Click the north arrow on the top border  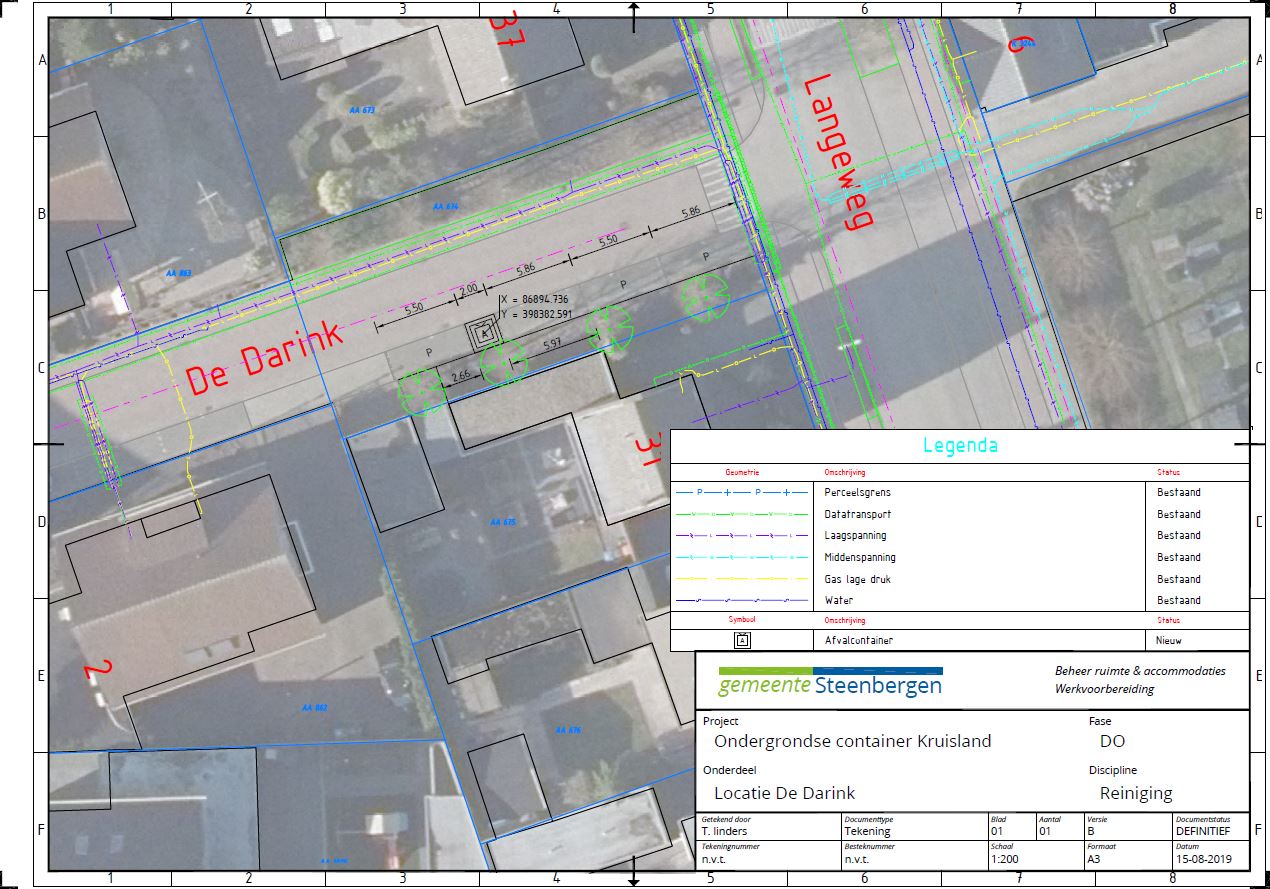click(633, 13)
